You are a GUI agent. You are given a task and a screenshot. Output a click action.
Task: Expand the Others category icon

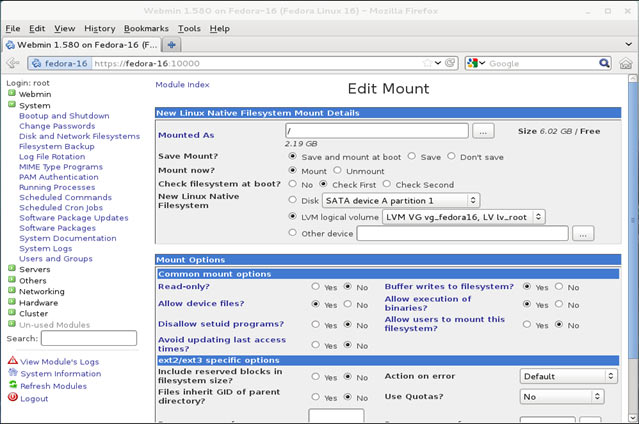[12, 280]
